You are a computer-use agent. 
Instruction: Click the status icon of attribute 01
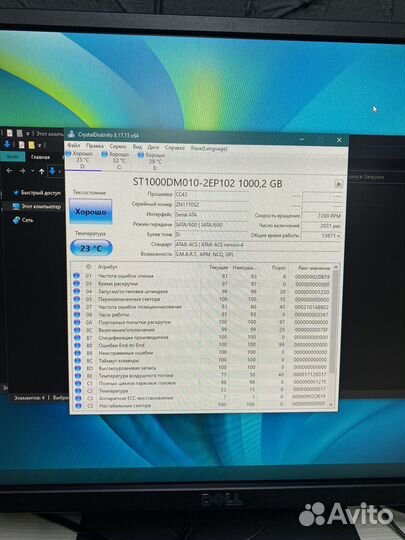pos(77,276)
